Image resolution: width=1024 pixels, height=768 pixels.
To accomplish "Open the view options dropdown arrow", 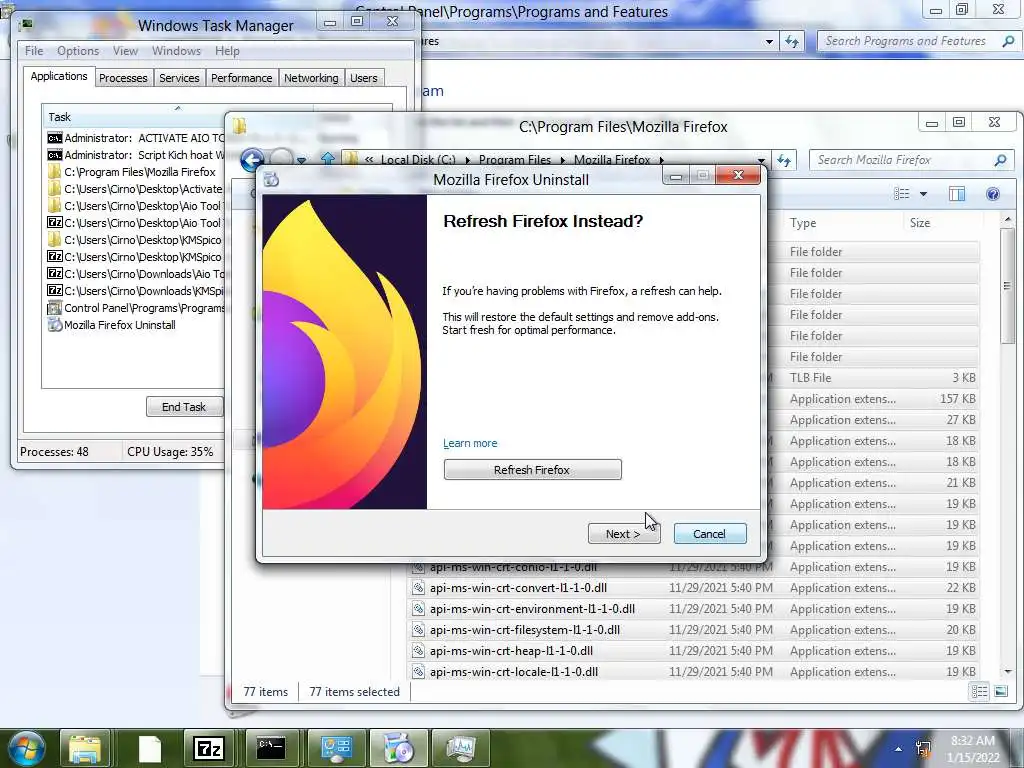I will pyautogui.click(x=923, y=194).
